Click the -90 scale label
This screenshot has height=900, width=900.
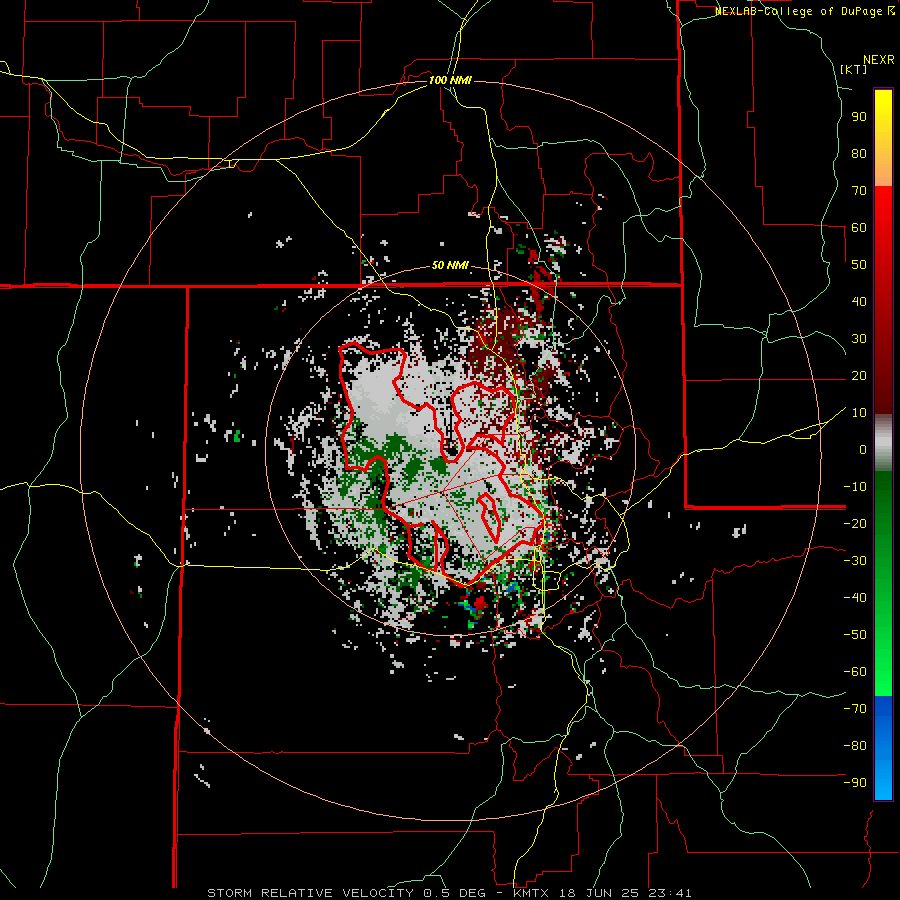pos(855,783)
